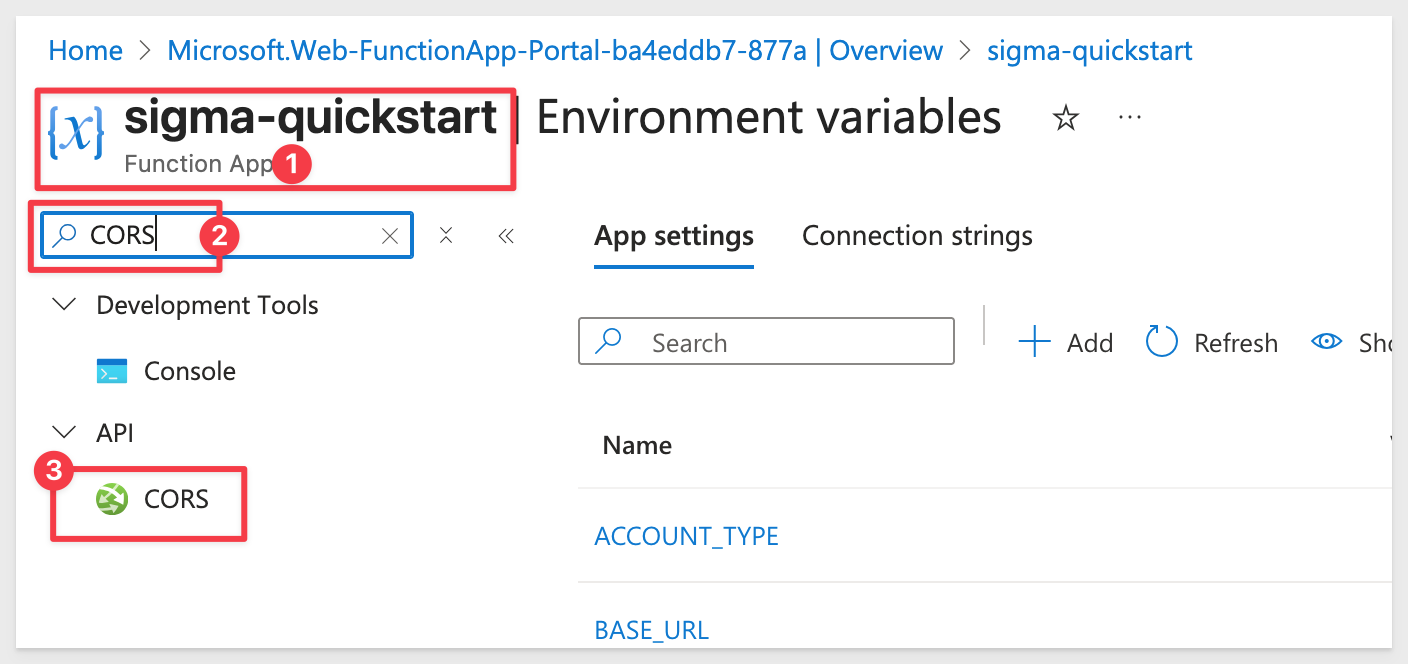The height and width of the screenshot is (664, 1408).
Task: Click the environment variables {x} icon
Action: 76,130
